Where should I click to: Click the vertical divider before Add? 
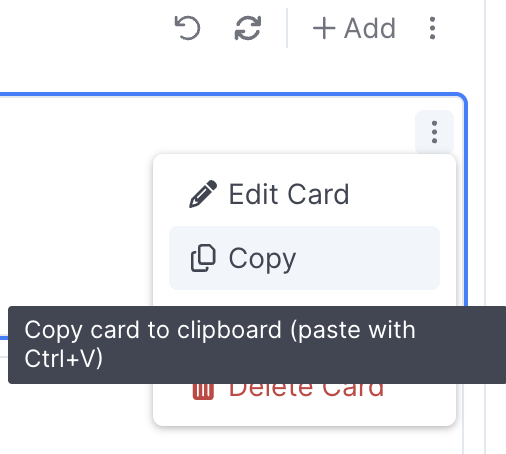tap(287, 28)
